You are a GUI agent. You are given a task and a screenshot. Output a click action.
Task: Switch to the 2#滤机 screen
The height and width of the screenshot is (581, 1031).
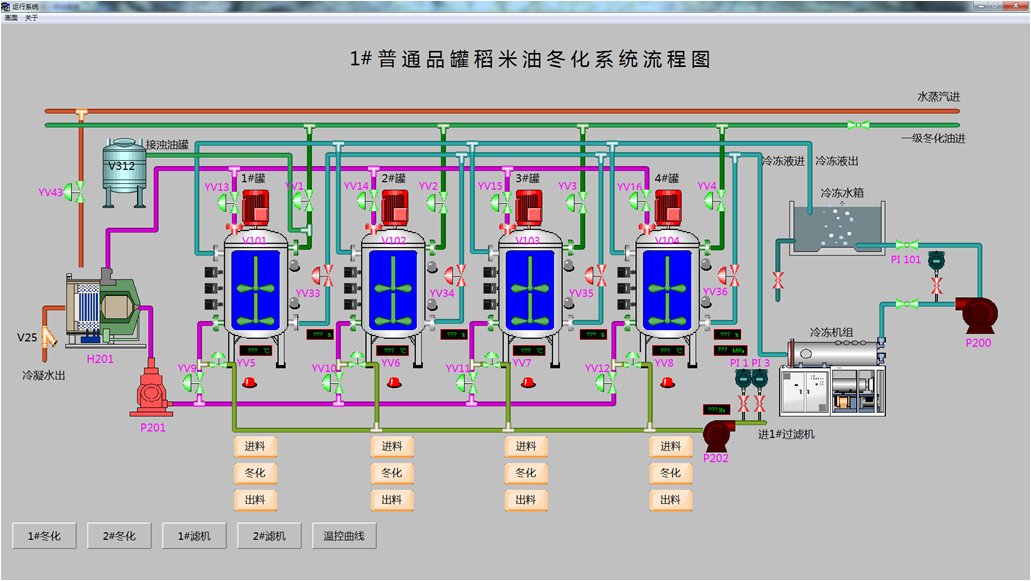point(269,536)
